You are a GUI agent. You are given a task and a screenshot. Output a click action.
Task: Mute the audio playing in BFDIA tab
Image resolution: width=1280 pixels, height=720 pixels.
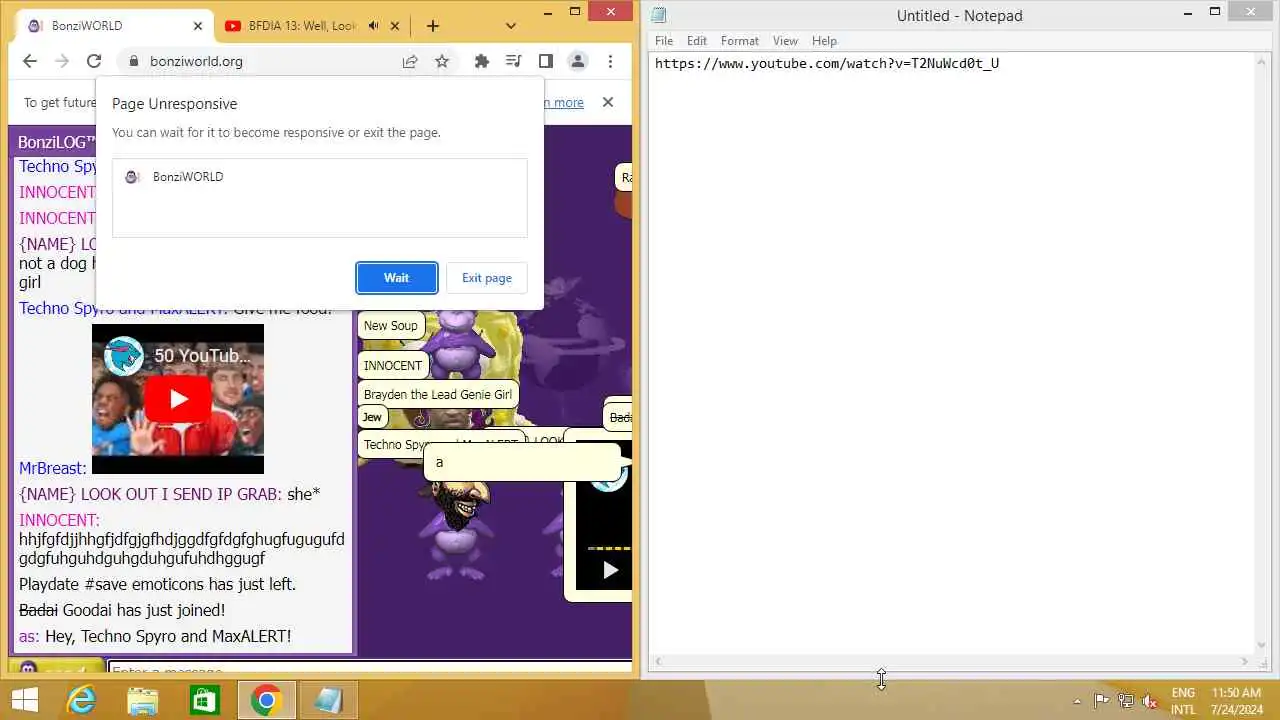[x=374, y=26]
